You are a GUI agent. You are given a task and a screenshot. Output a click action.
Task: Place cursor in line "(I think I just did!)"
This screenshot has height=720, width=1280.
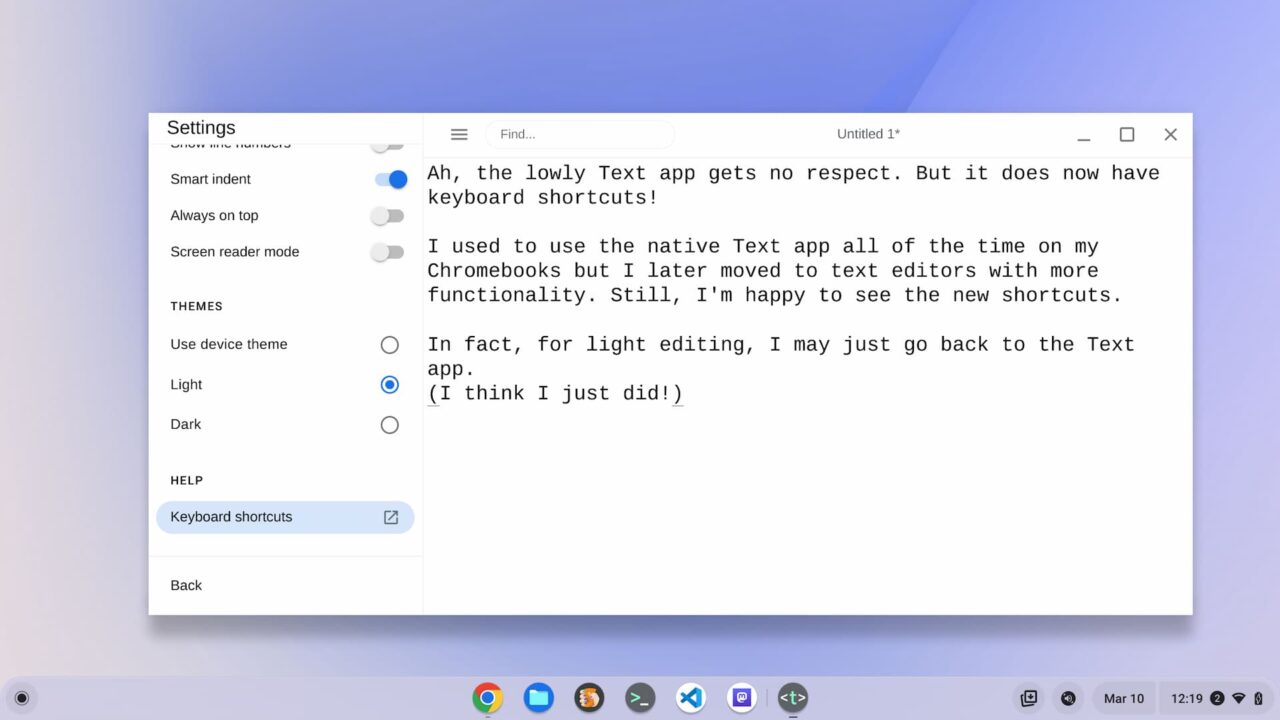click(x=555, y=393)
